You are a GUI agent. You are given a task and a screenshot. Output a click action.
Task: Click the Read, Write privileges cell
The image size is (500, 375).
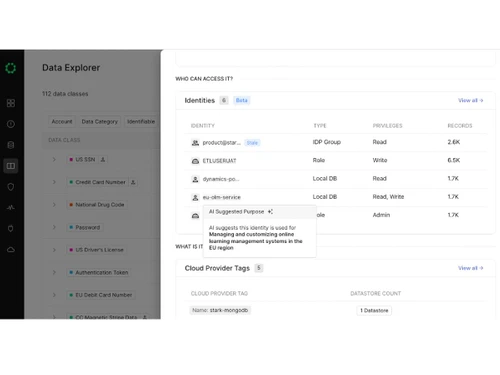388,197
